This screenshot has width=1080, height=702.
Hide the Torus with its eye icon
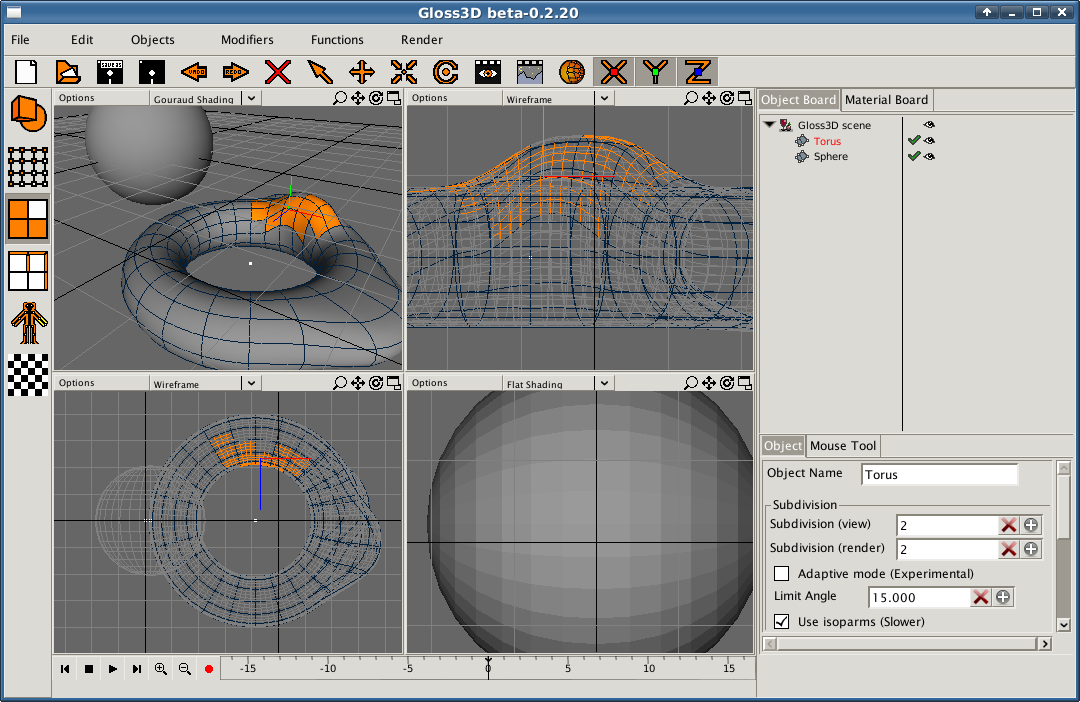929,141
